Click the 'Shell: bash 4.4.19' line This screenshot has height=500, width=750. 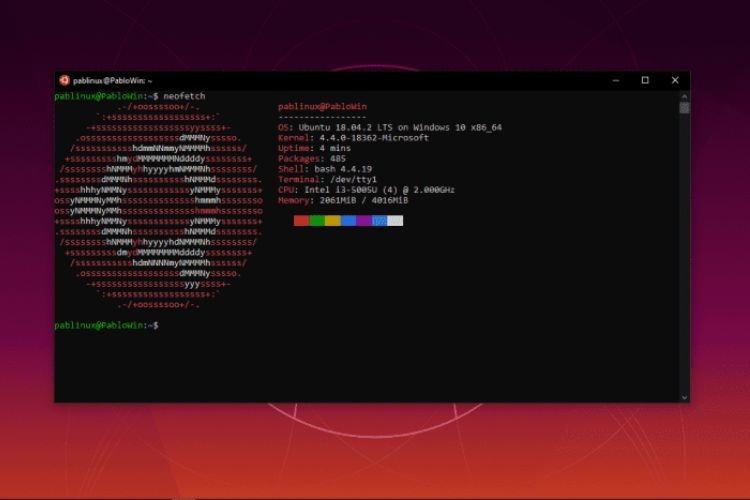tap(325, 169)
